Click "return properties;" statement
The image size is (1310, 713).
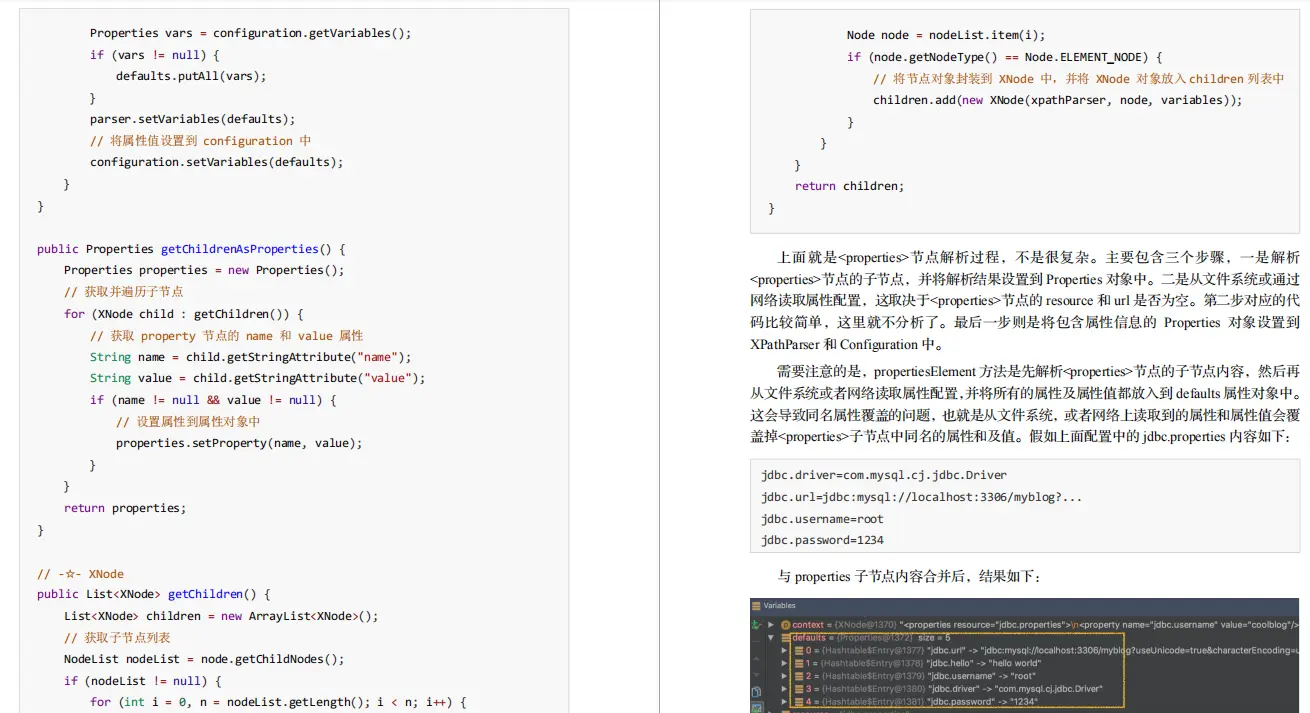coord(125,508)
